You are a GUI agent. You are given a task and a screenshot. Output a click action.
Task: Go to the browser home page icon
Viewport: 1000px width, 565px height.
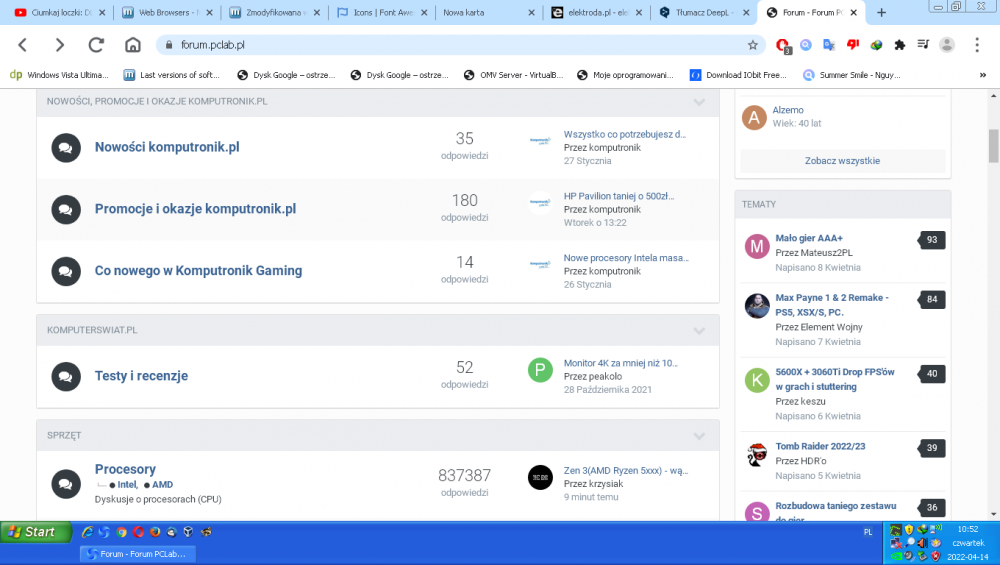coord(132,45)
